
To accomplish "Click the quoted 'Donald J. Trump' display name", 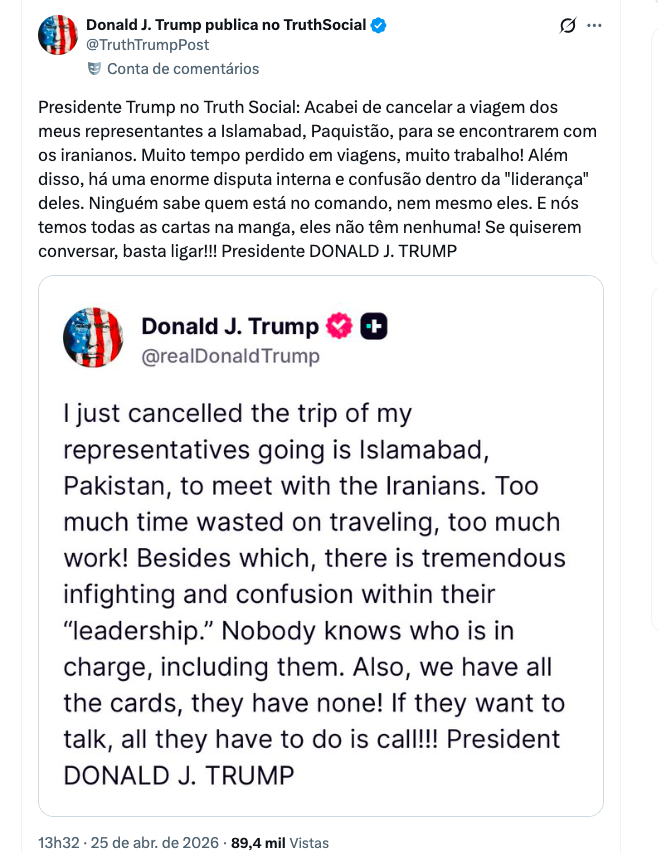I will tap(230, 326).
